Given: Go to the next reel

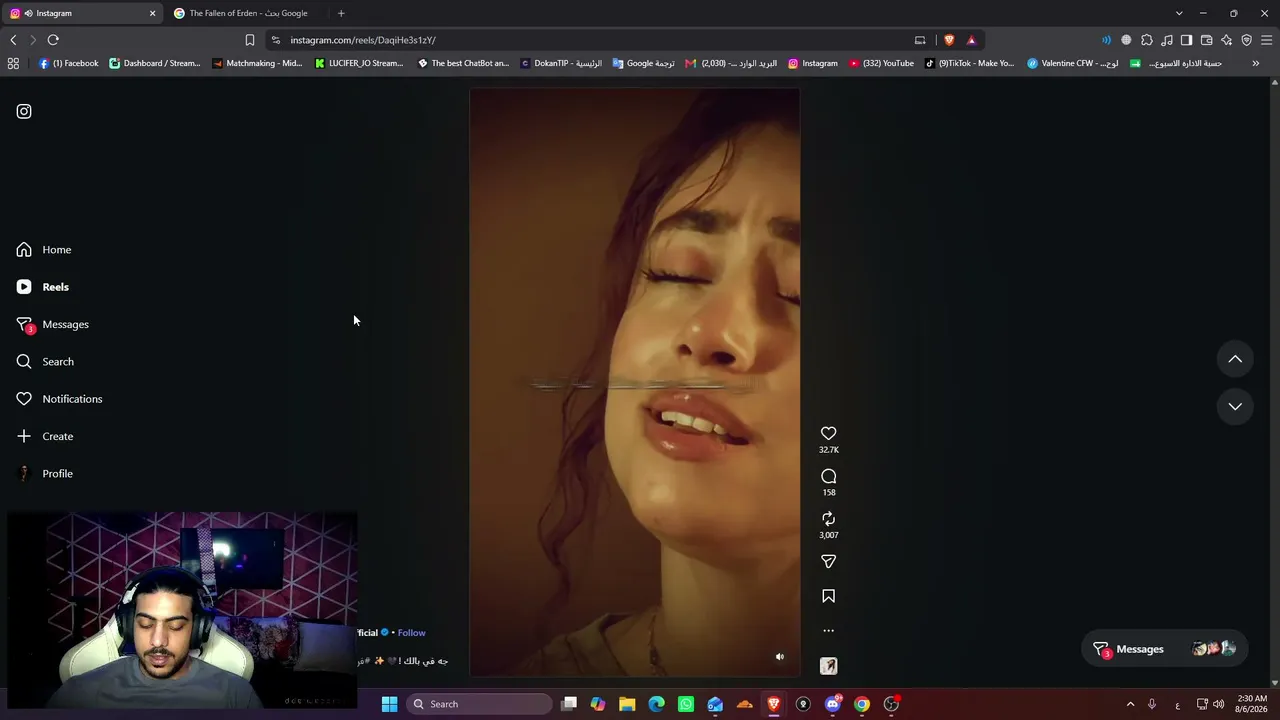Looking at the screenshot, I should pos(1235,406).
